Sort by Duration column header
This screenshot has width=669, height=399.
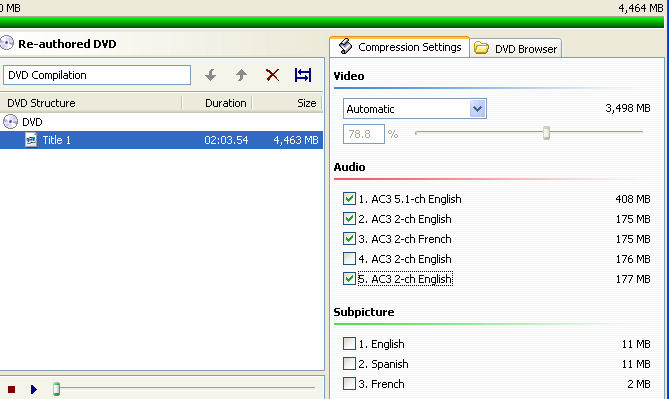point(217,103)
